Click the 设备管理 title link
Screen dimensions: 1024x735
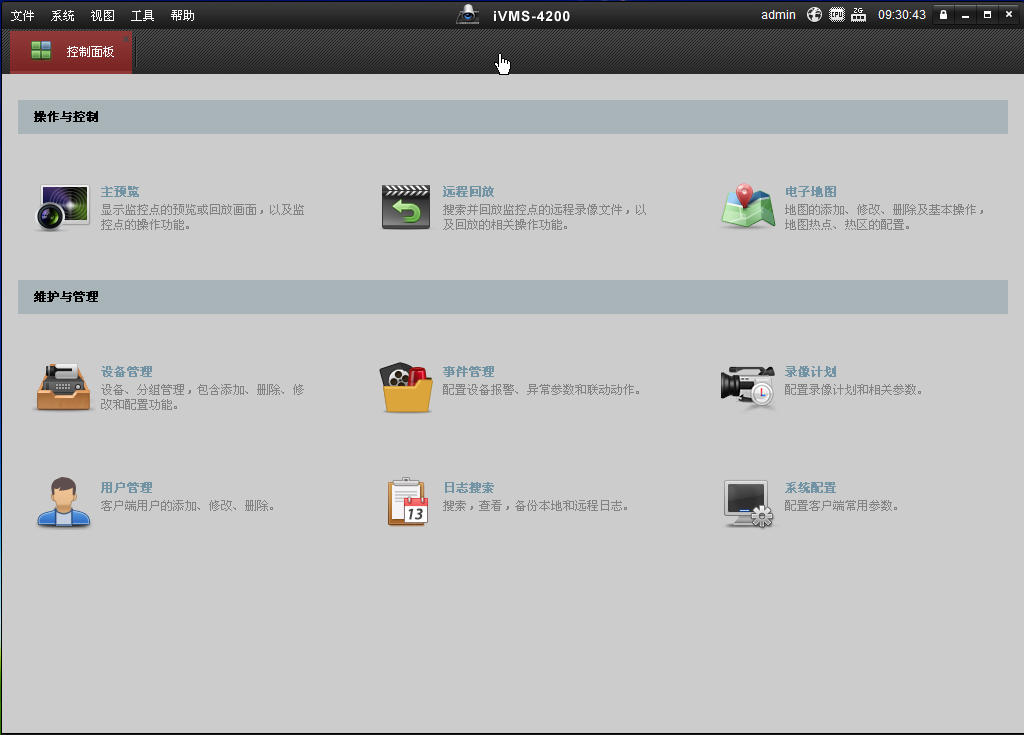[x=126, y=372]
